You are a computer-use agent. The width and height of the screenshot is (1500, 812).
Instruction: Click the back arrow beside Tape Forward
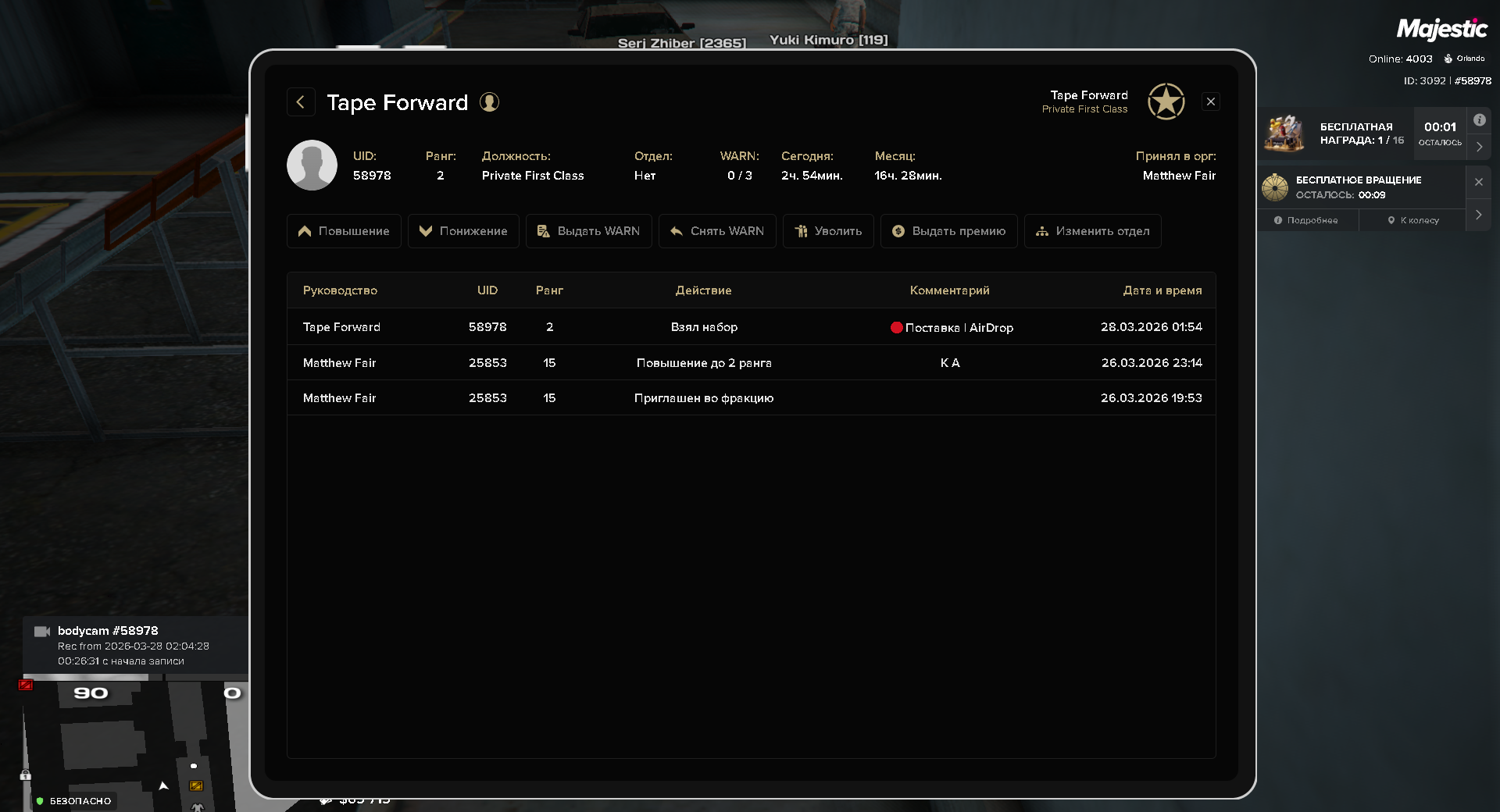coord(301,102)
